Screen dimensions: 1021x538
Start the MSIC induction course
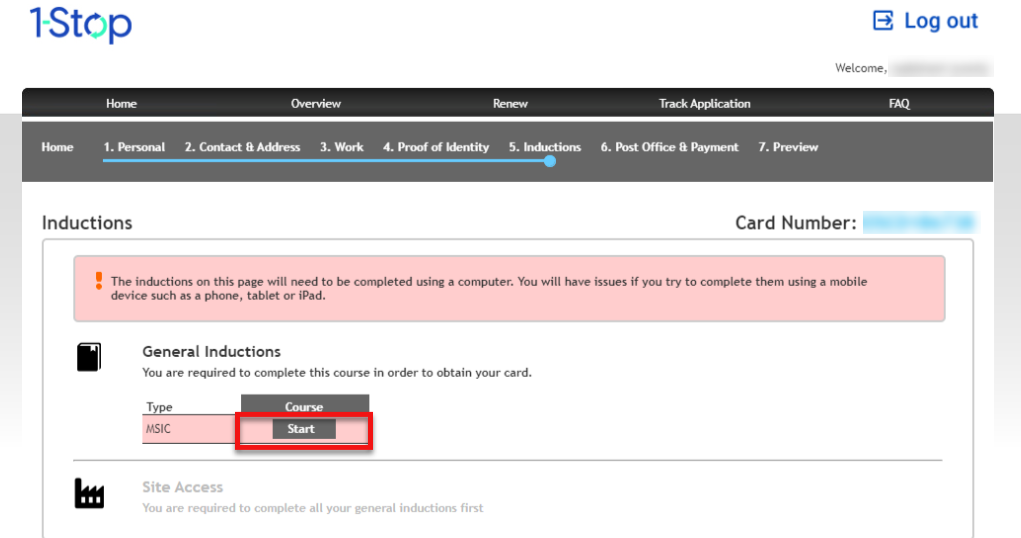pyautogui.click(x=304, y=429)
